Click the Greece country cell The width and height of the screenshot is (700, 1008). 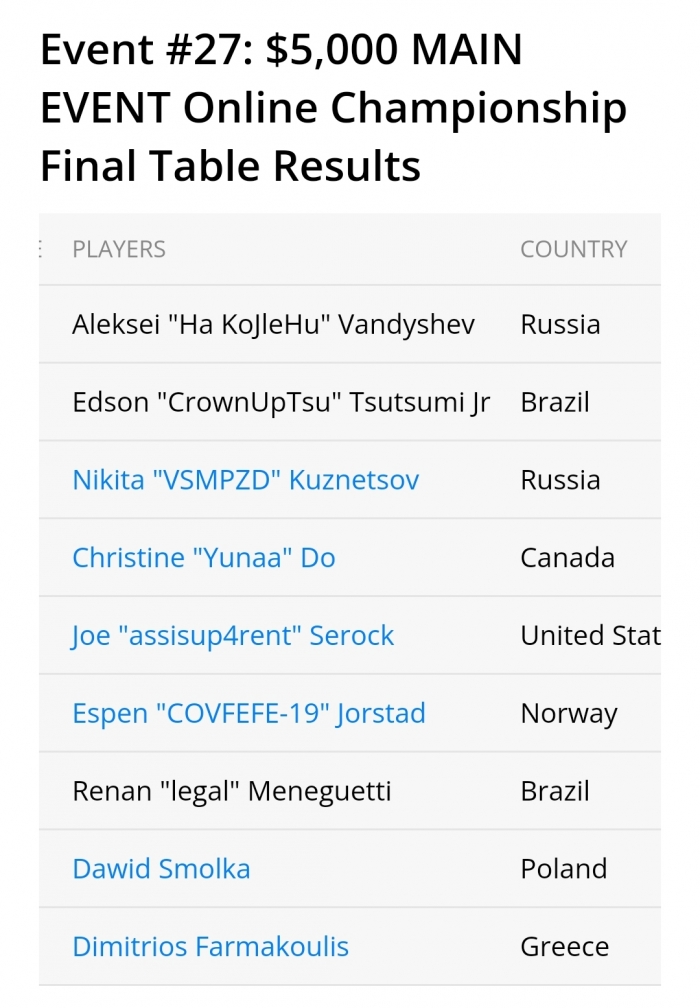coord(565,947)
